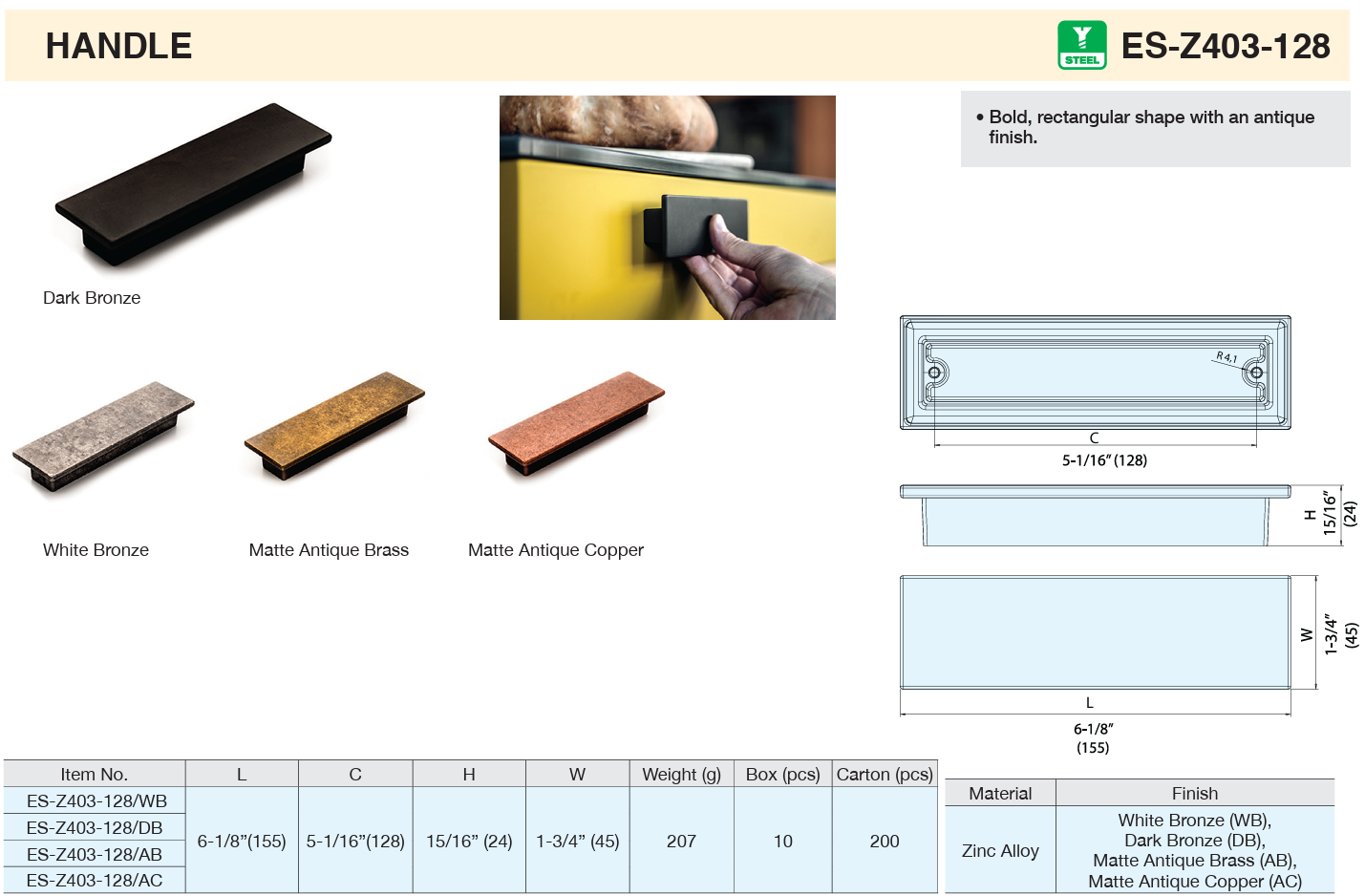Image resolution: width=1365 pixels, height=896 pixels.
Task: Pick the Matte Antique Brass handle sample
Action: 334,427
